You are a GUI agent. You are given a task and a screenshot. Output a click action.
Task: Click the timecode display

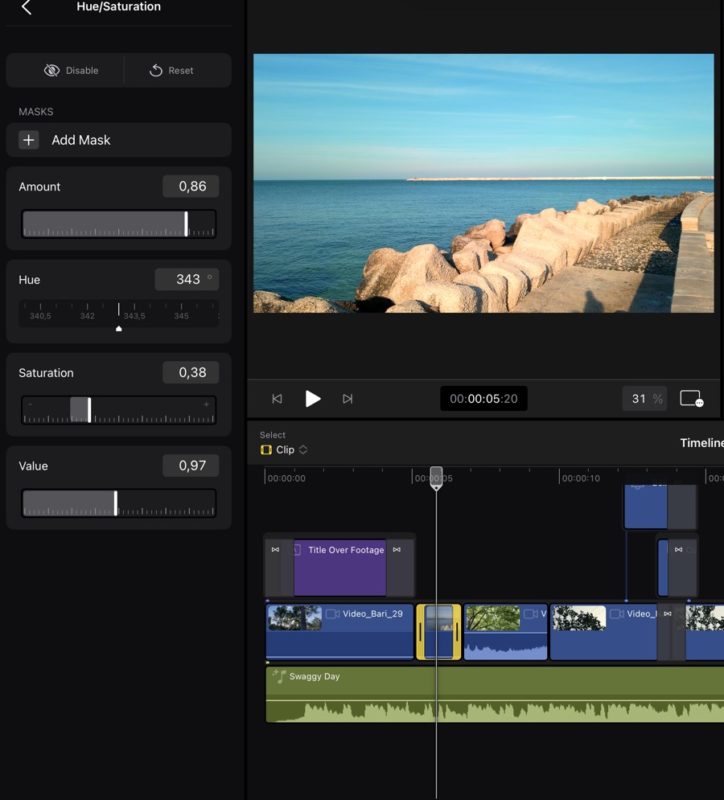point(483,399)
